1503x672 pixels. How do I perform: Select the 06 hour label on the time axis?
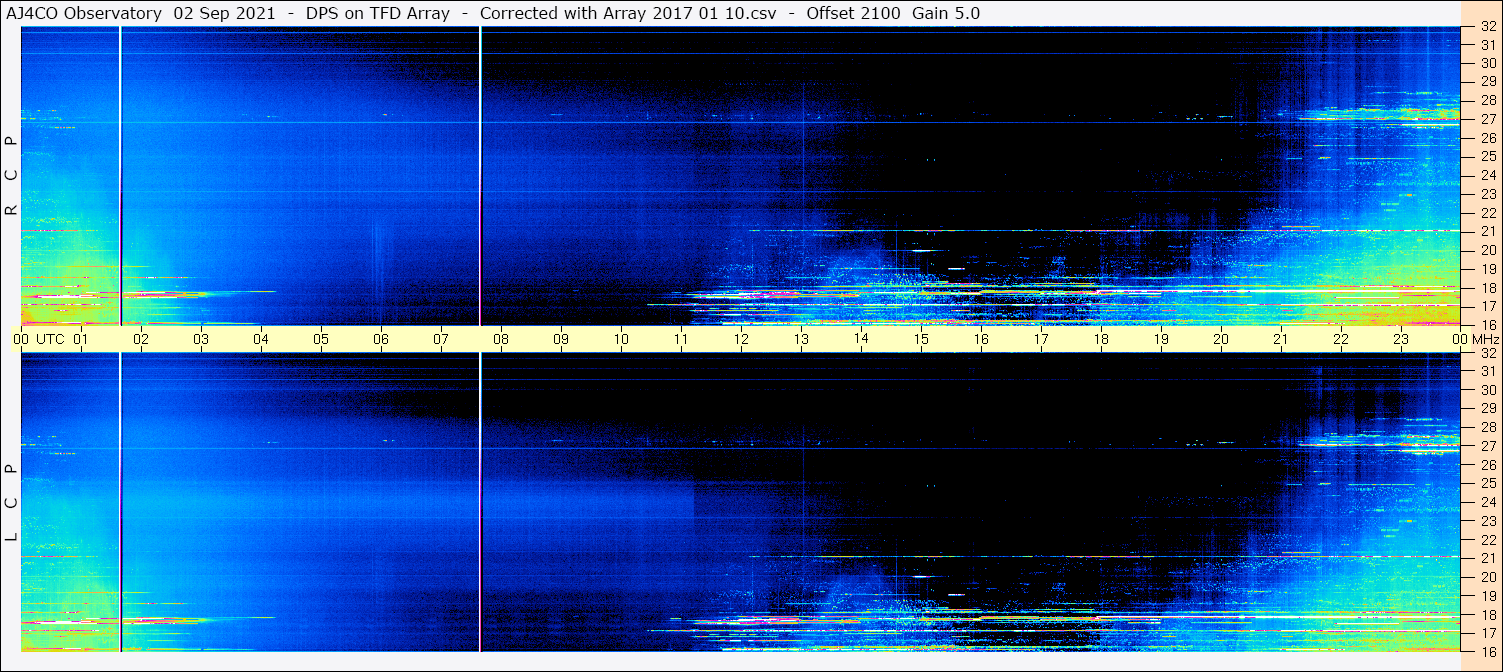pyautogui.click(x=381, y=339)
